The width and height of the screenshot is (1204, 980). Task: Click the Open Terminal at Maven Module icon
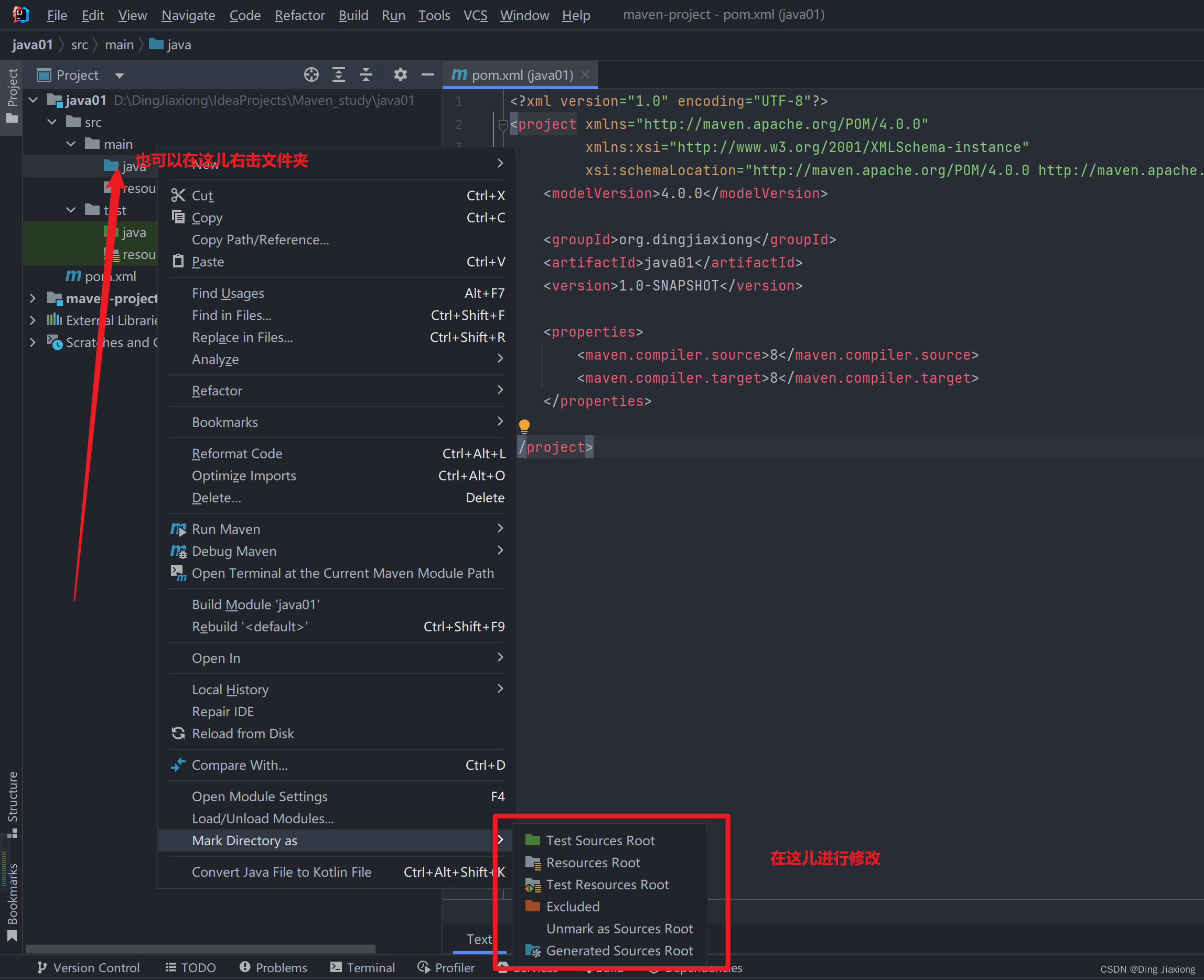coord(178,573)
